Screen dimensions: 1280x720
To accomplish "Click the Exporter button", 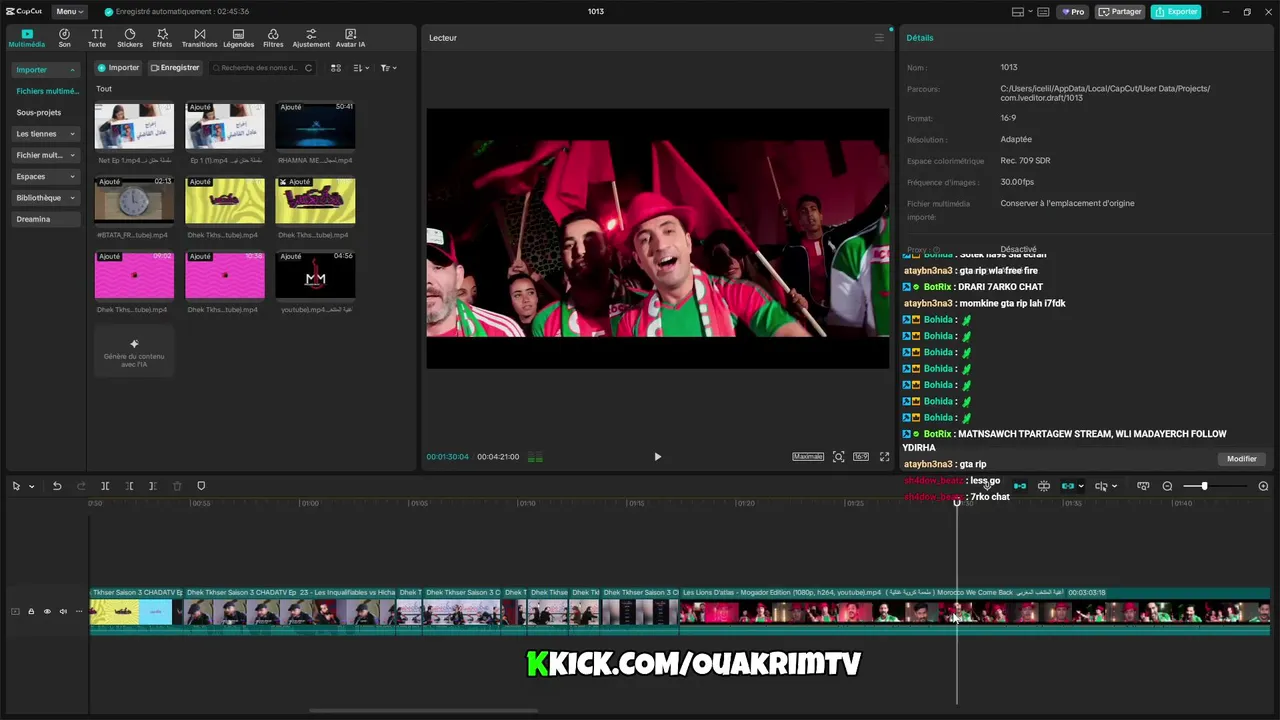I will click(x=1176, y=12).
